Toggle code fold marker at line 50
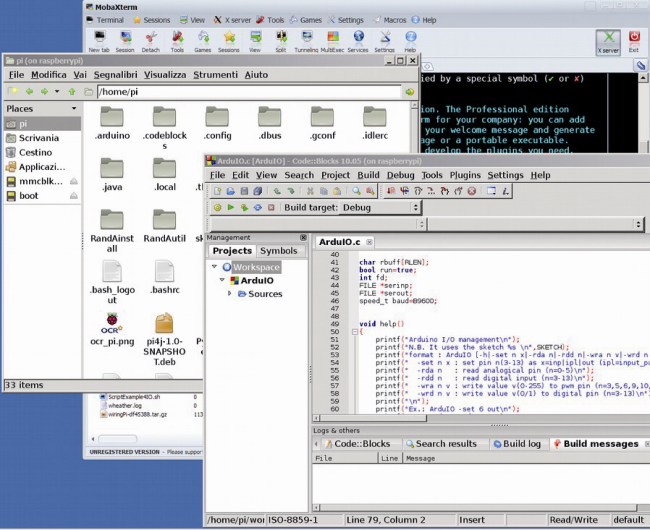The width and height of the screenshot is (650, 530). pyautogui.click(x=355, y=332)
